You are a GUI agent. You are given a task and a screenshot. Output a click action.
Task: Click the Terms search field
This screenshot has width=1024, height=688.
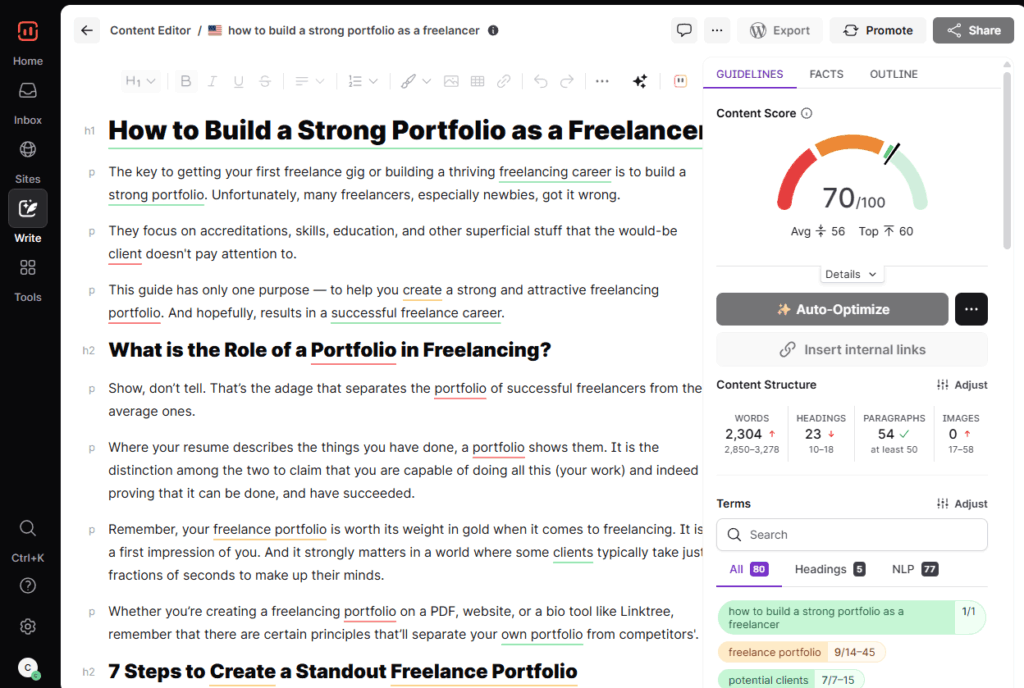[x=852, y=535]
